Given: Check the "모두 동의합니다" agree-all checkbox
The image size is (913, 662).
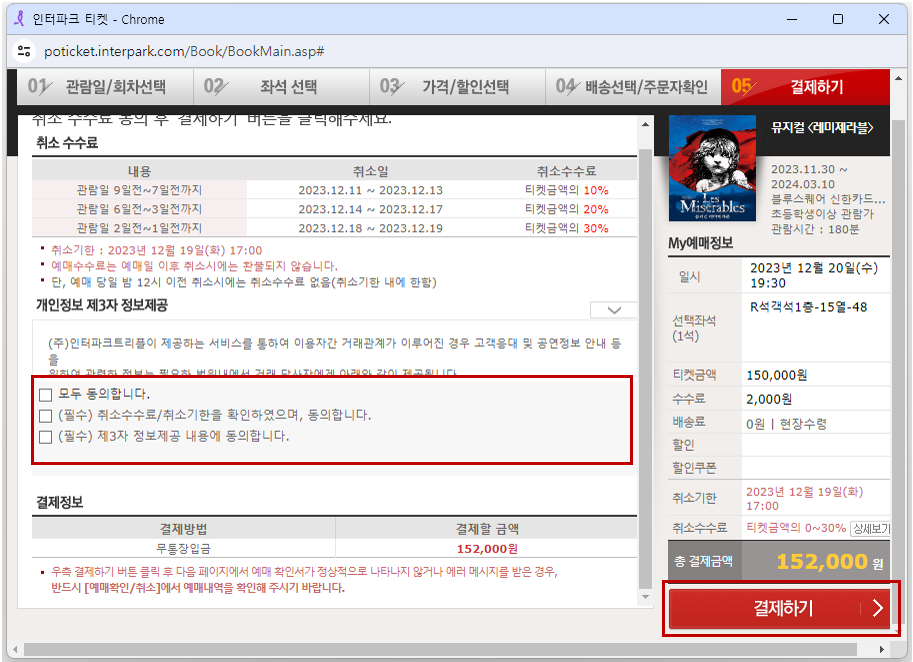Looking at the screenshot, I should pyautogui.click(x=47, y=395).
